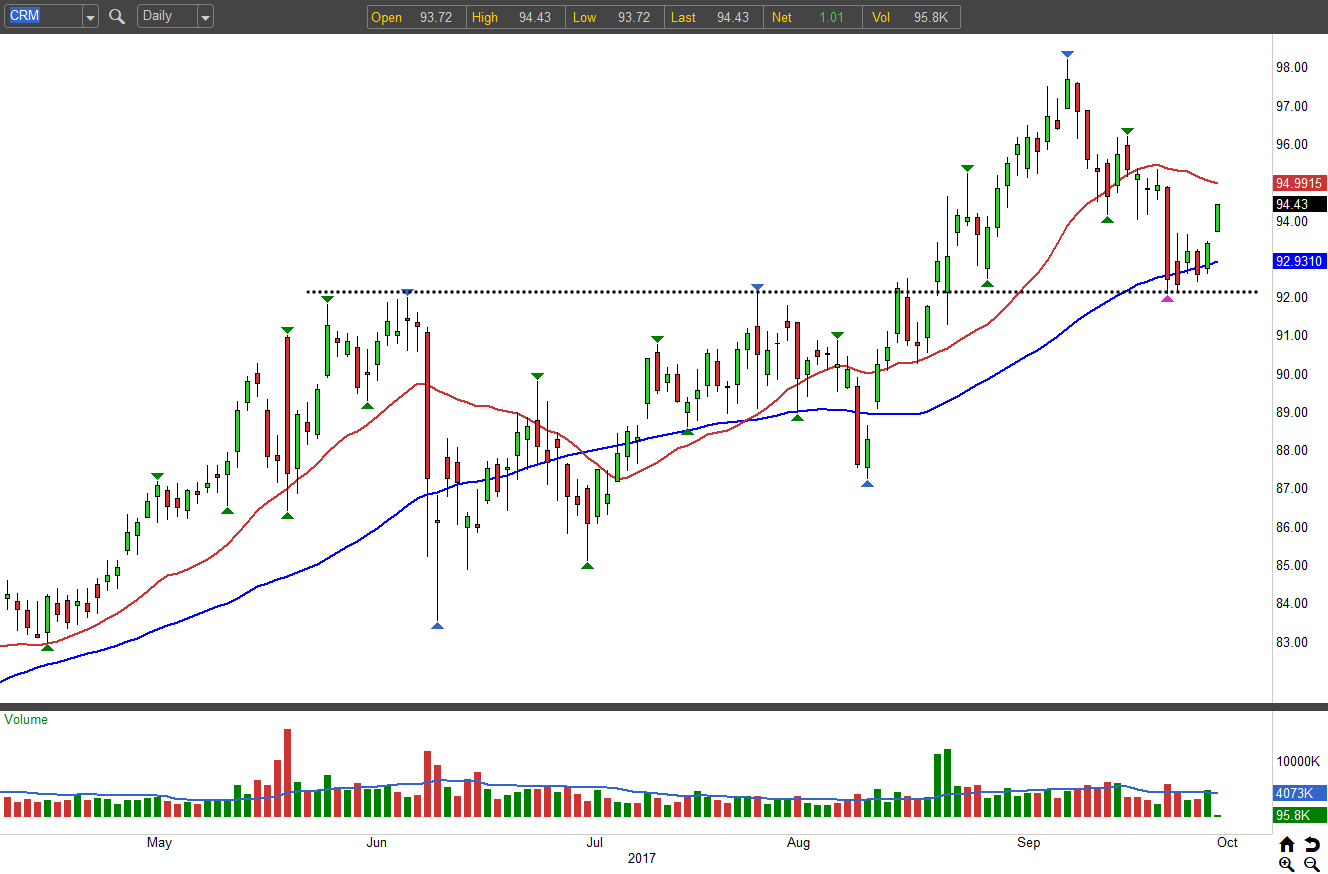Click the blue pivot marker below August low
1328x874 pixels.
coord(867,484)
